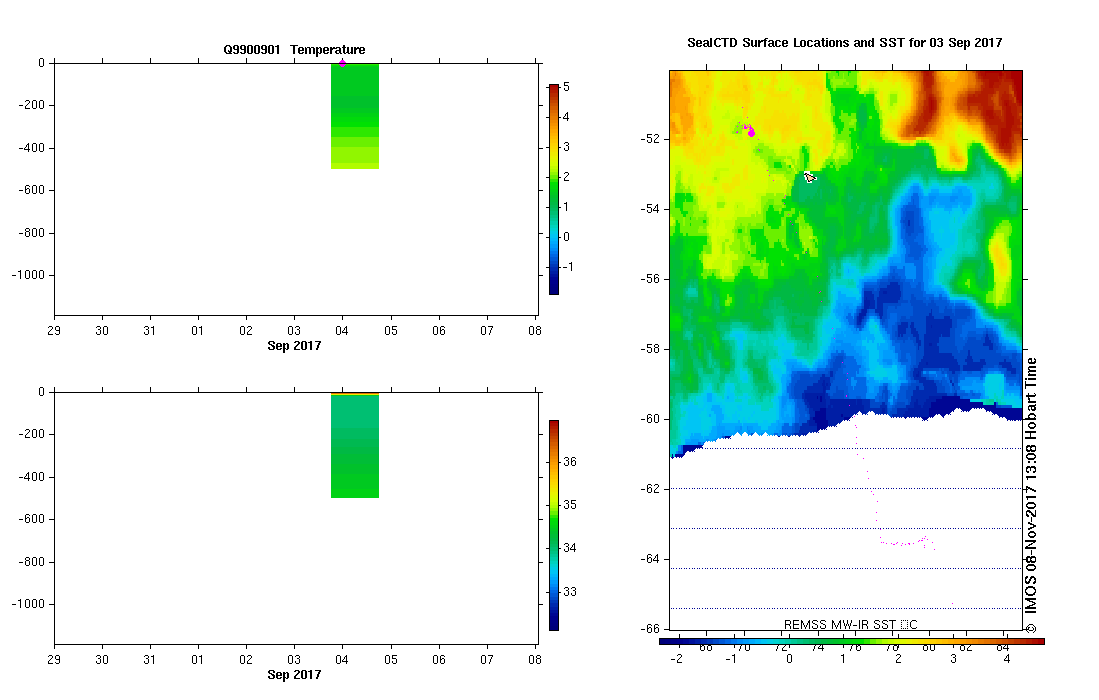Click date tick '06' under the salinity plot
1099x700 pixels.
click(x=439, y=660)
